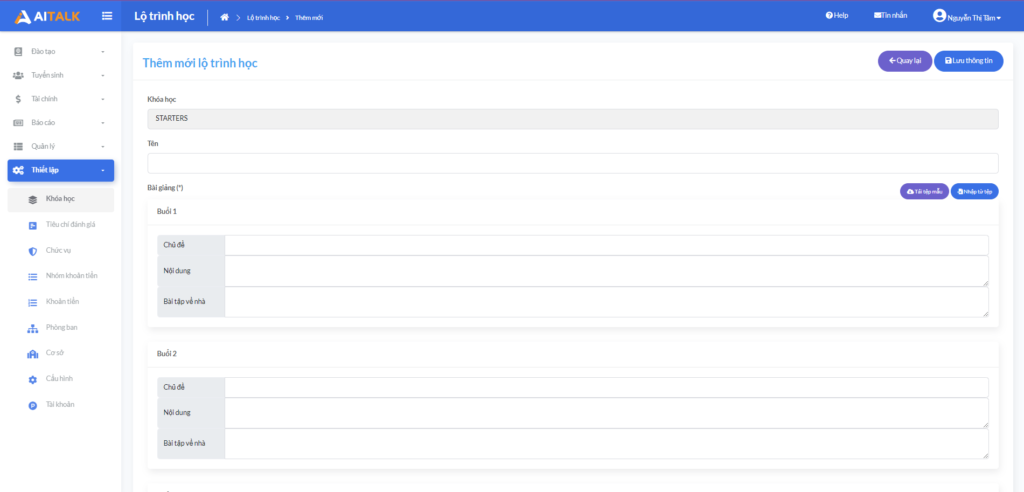The height and width of the screenshot is (492, 1024).
Task: Click the Tải tệp mẫu button
Action: coord(924,191)
